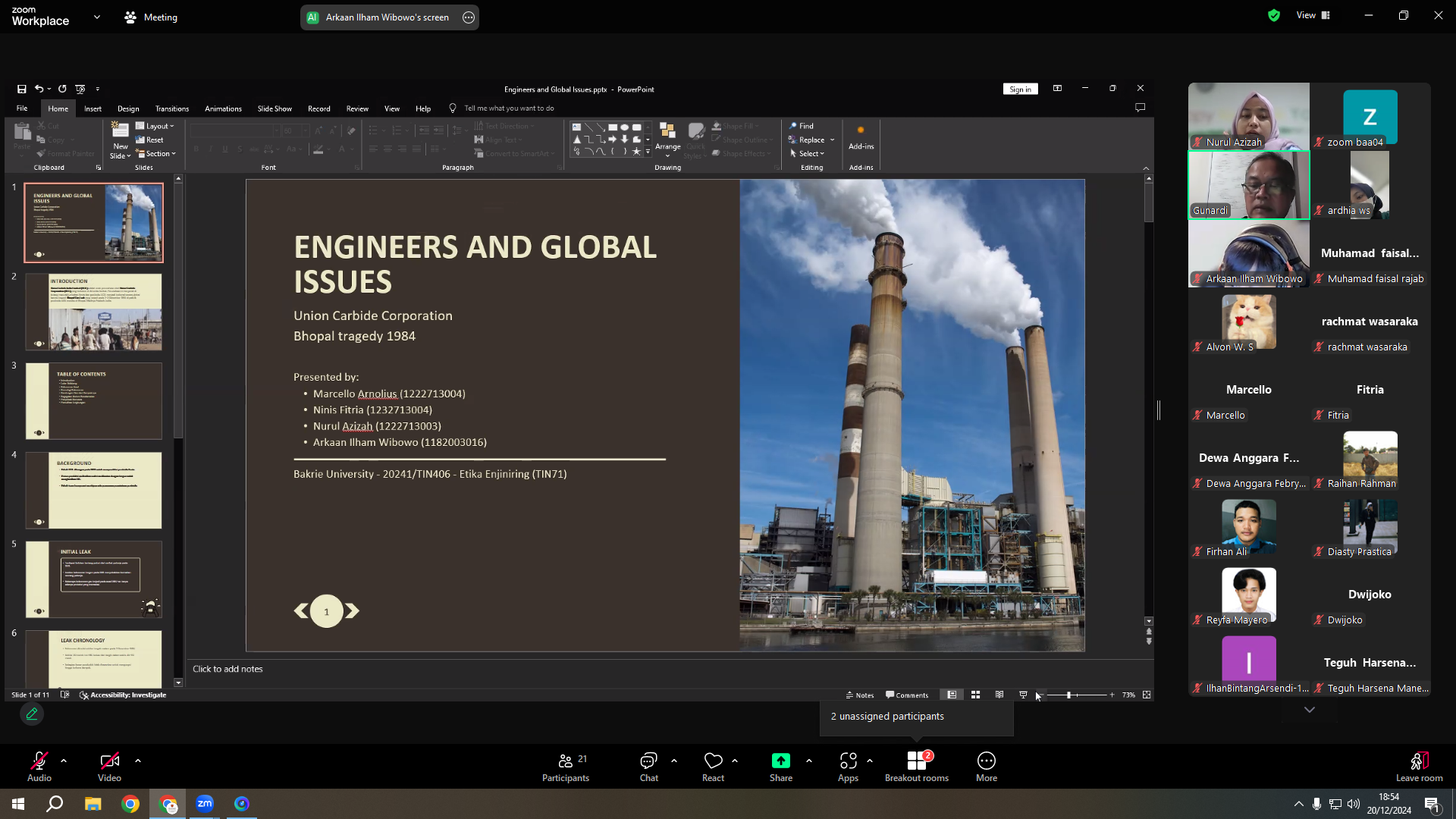Open Zoom React menu
Viewport: 1456px width, 819px height.
point(713,767)
